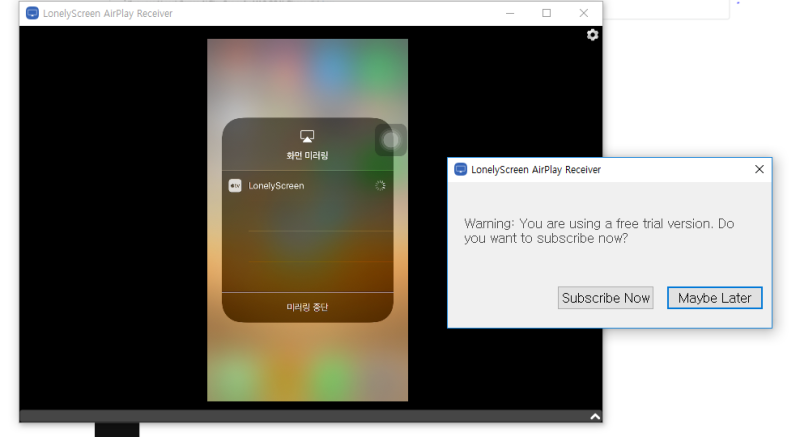Tap the AirPlay screen mirroring icon

pyautogui.click(x=307, y=136)
